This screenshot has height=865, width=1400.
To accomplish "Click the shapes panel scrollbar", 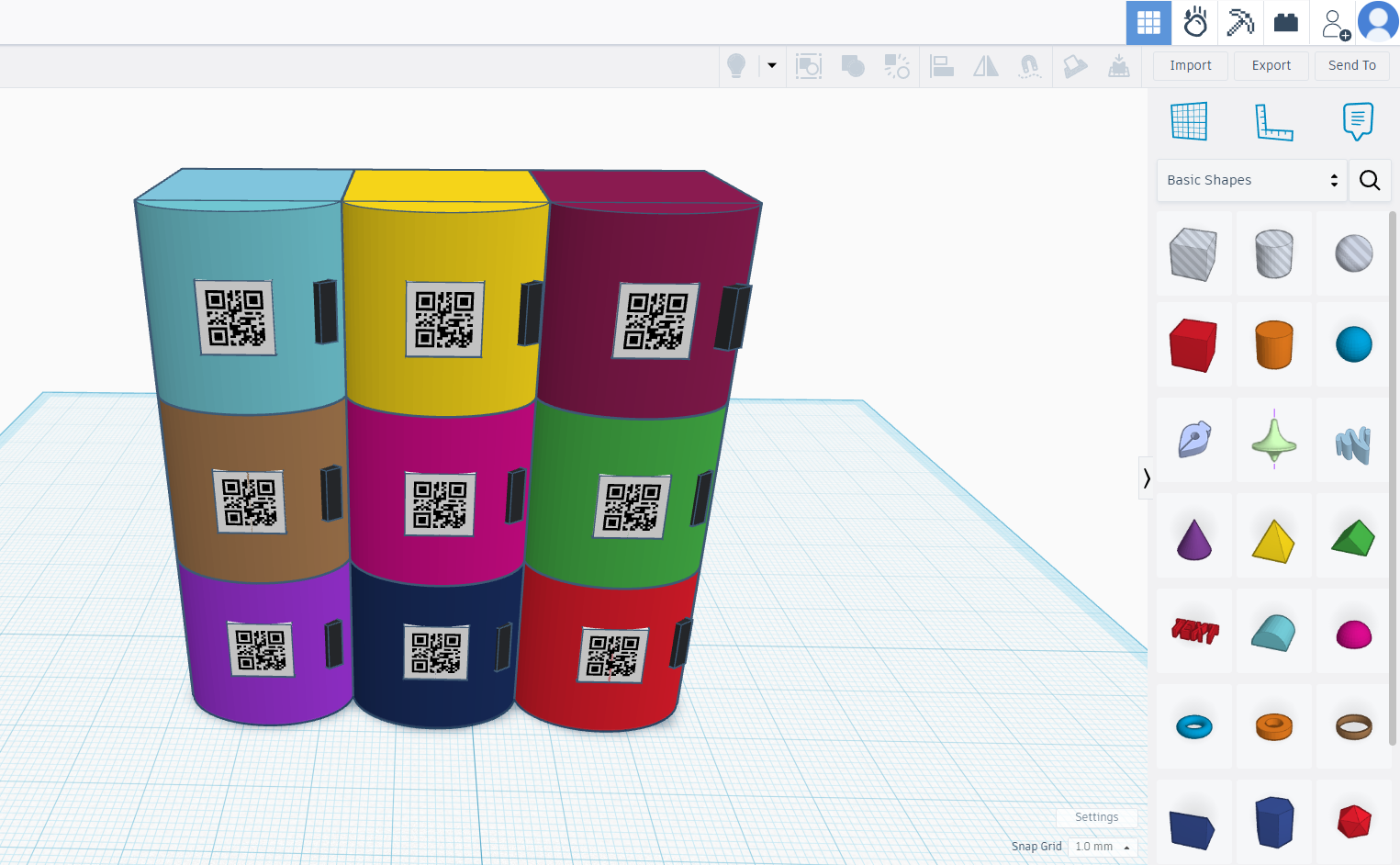I will [x=1393, y=477].
